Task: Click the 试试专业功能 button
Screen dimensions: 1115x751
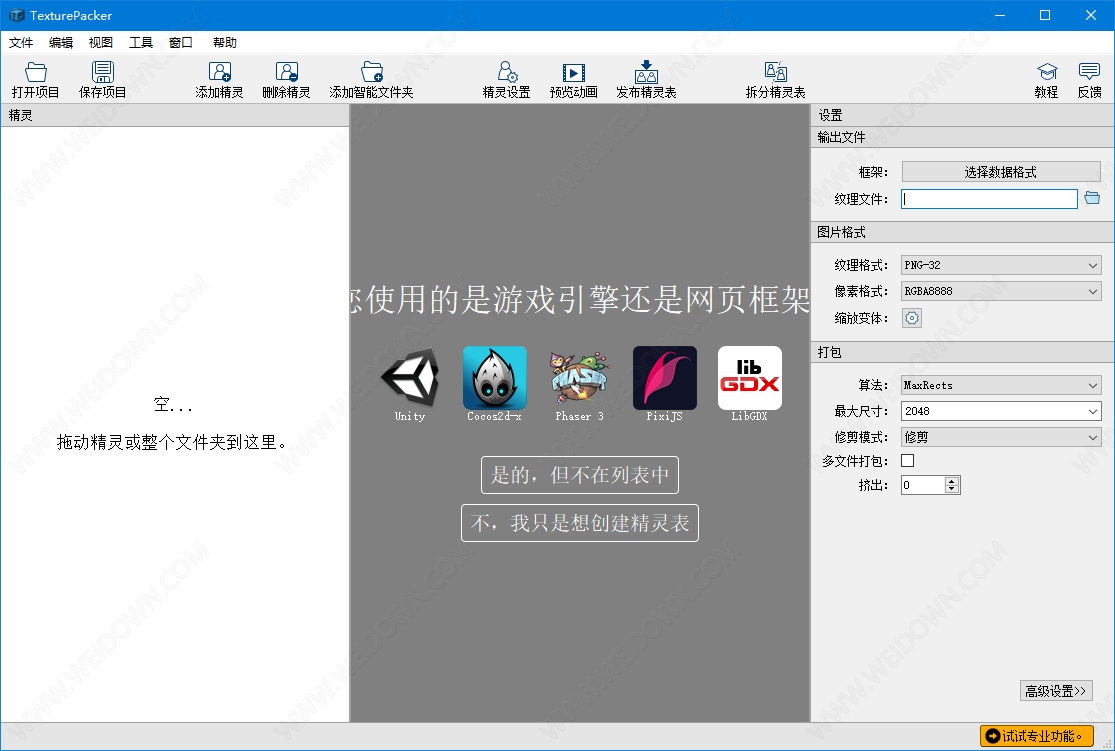Action: [1037, 736]
